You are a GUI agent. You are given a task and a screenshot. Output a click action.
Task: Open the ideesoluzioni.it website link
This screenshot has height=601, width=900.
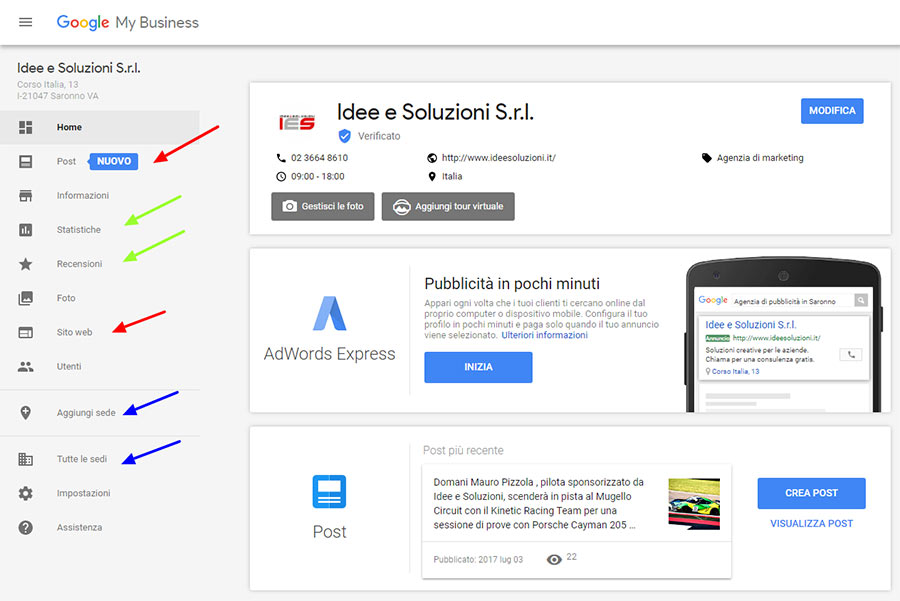[498, 158]
